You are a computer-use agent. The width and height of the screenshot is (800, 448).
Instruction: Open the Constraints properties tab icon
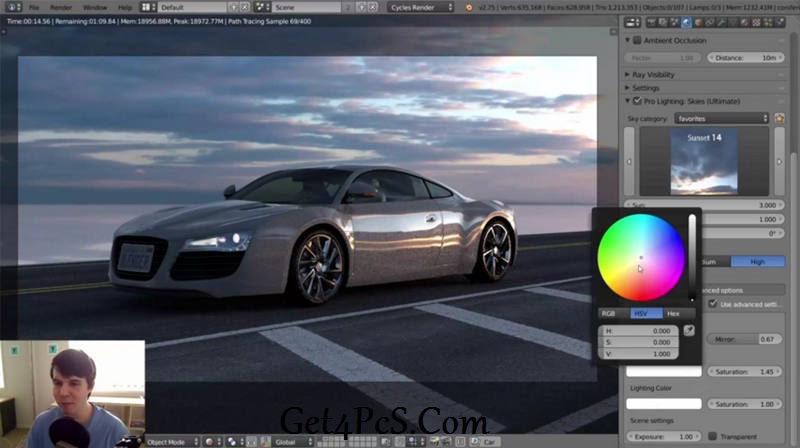[710, 22]
